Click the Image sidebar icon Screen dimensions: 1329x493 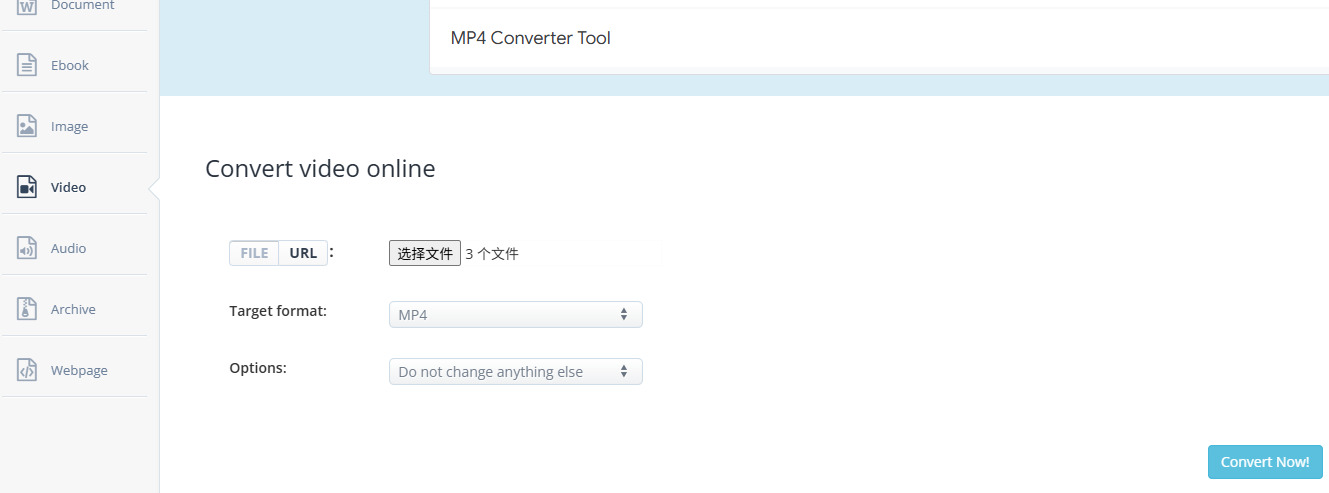point(27,126)
